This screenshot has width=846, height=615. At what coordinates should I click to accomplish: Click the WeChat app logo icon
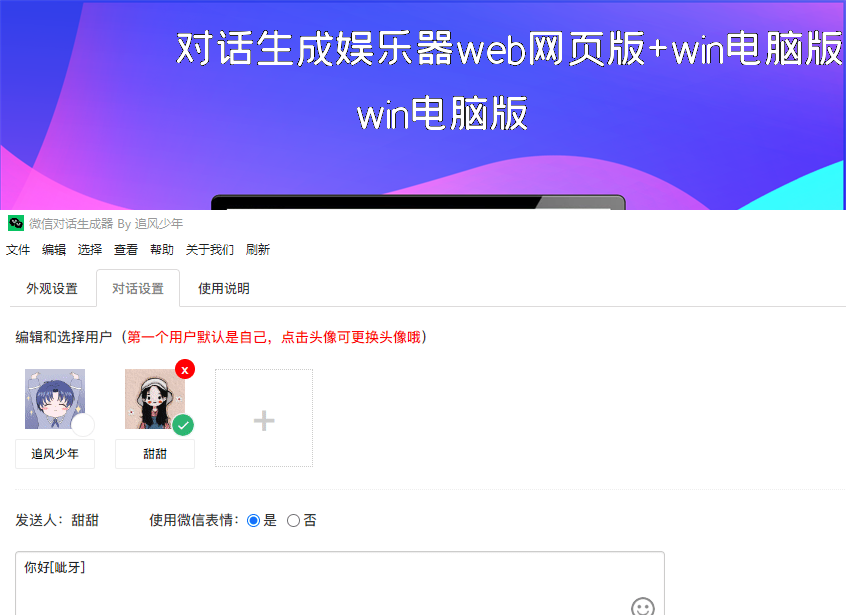(x=16, y=223)
